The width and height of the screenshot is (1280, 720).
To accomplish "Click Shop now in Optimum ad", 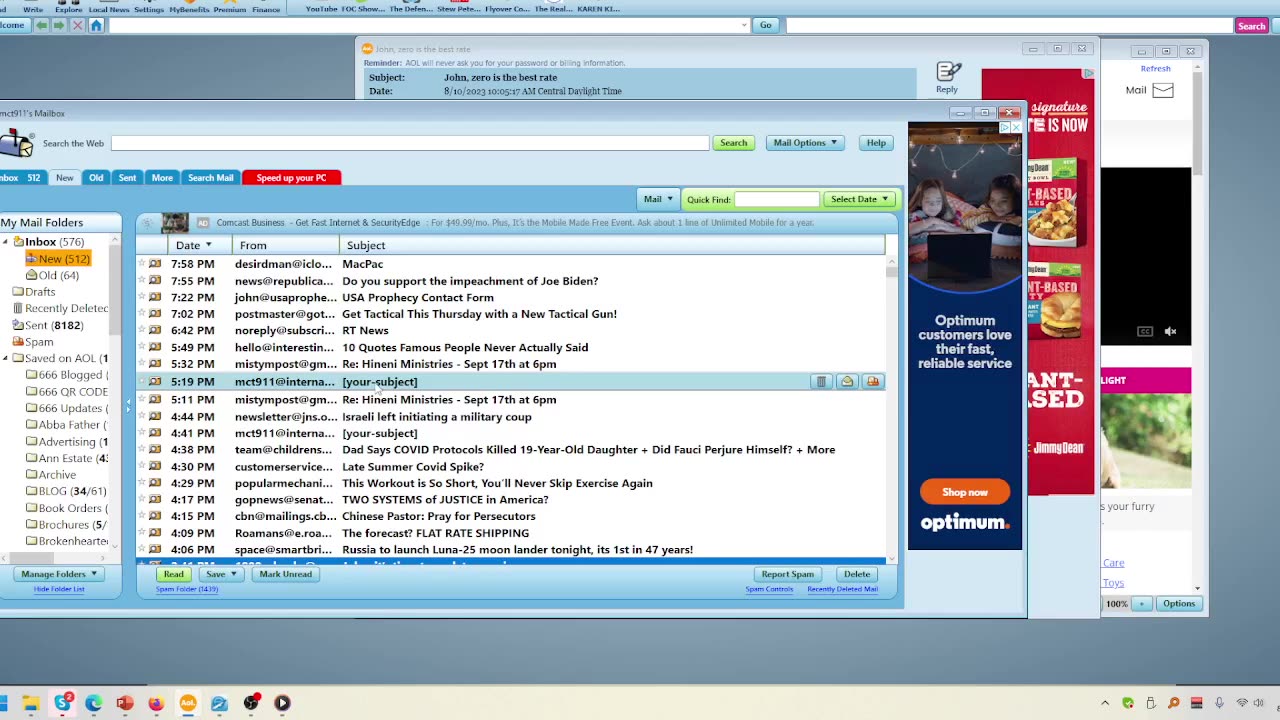I will coord(965,492).
